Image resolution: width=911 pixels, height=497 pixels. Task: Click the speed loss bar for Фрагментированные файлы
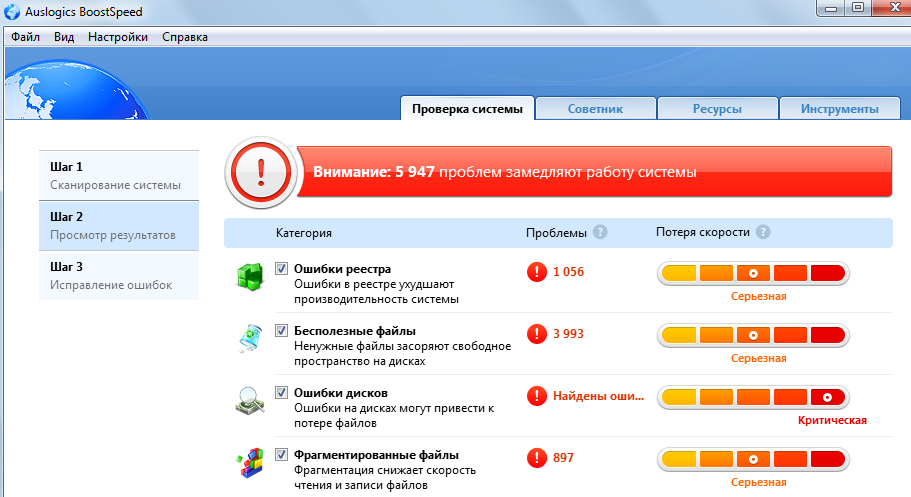[x=754, y=459]
